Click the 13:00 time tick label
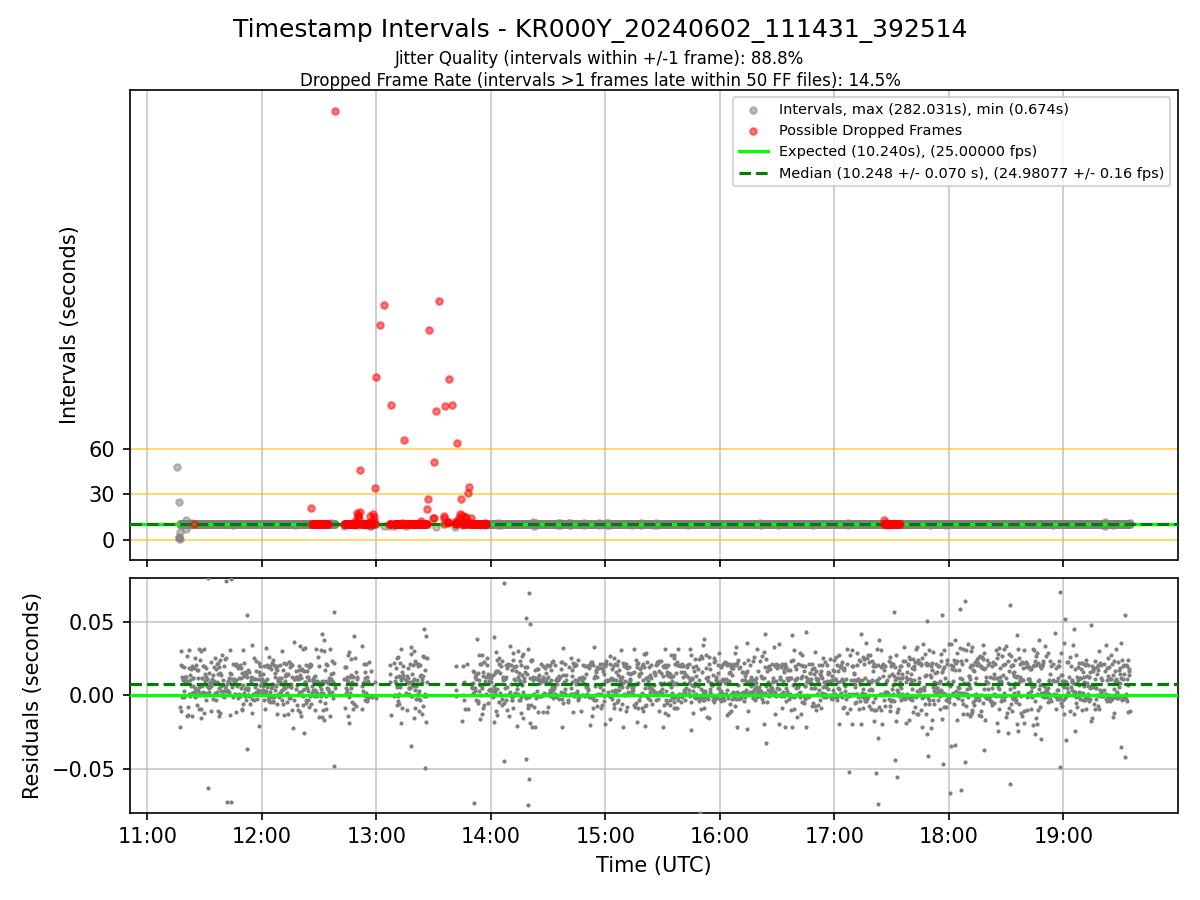The image size is (1200, 900). coord(376,834)
